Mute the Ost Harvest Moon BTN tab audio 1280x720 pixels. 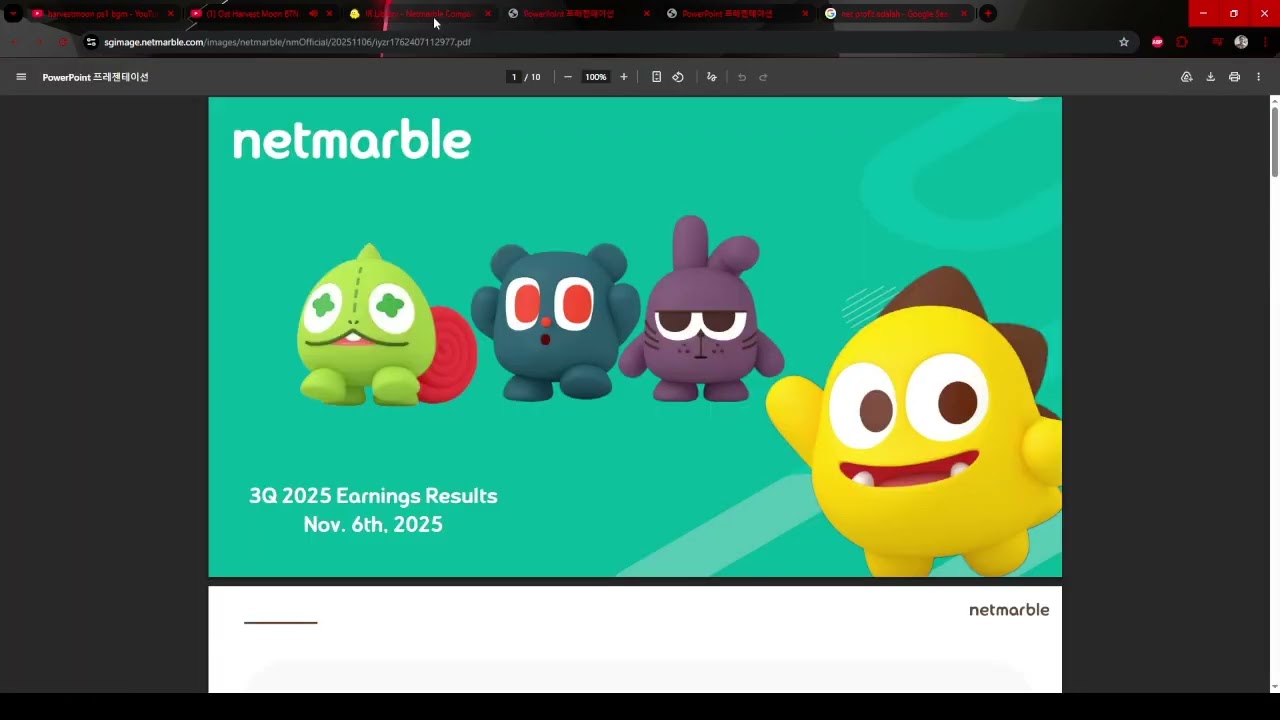click(314, 14)
